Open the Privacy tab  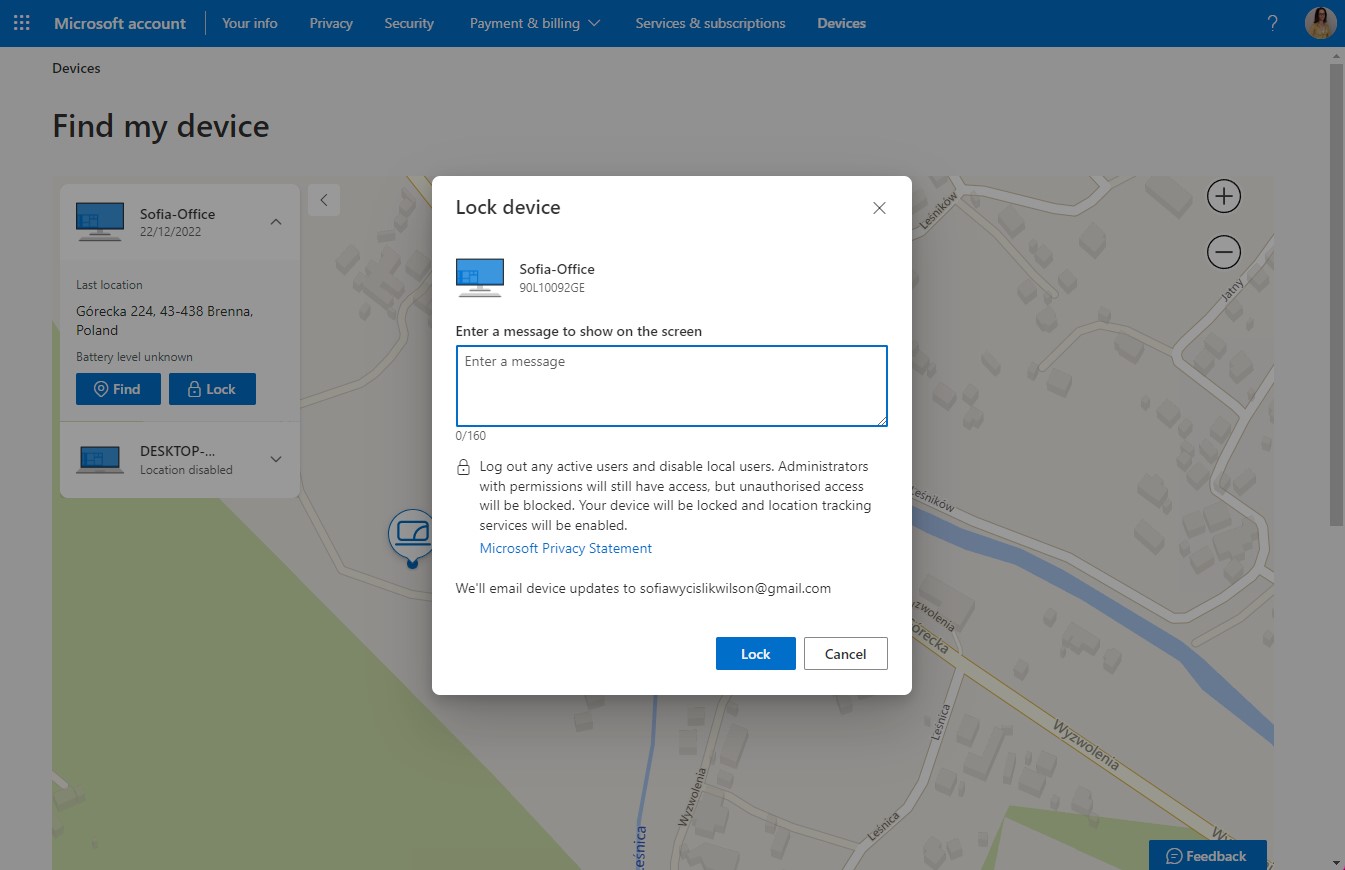331,23
